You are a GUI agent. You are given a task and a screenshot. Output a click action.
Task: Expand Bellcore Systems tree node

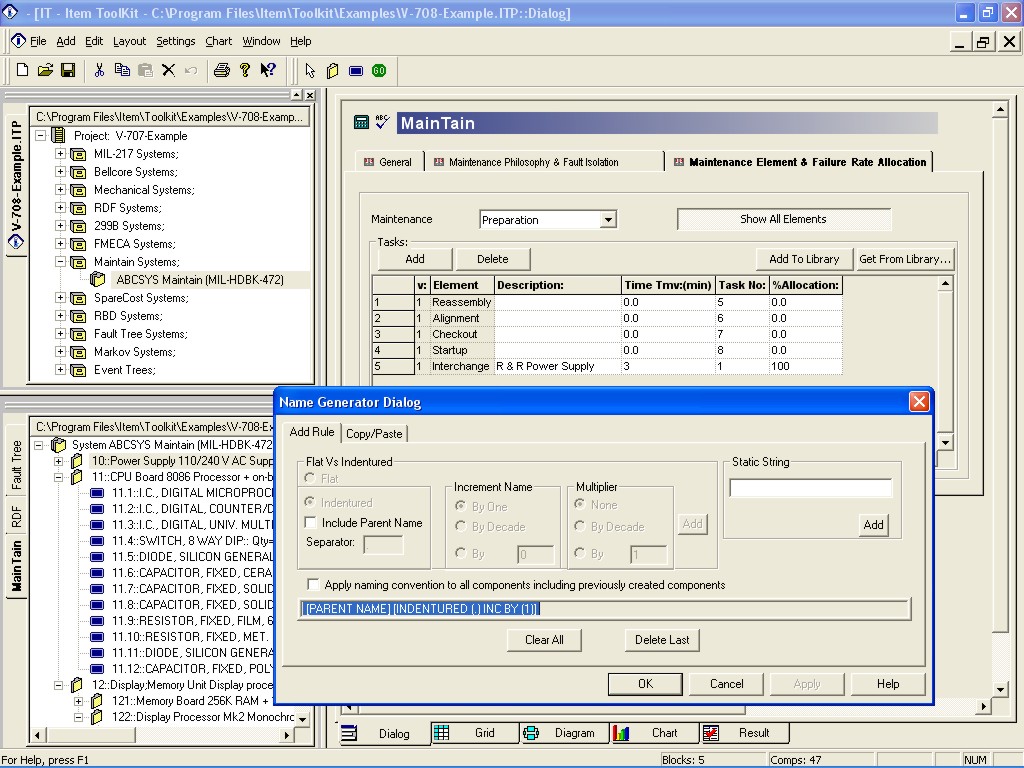[x=60, y=172]
